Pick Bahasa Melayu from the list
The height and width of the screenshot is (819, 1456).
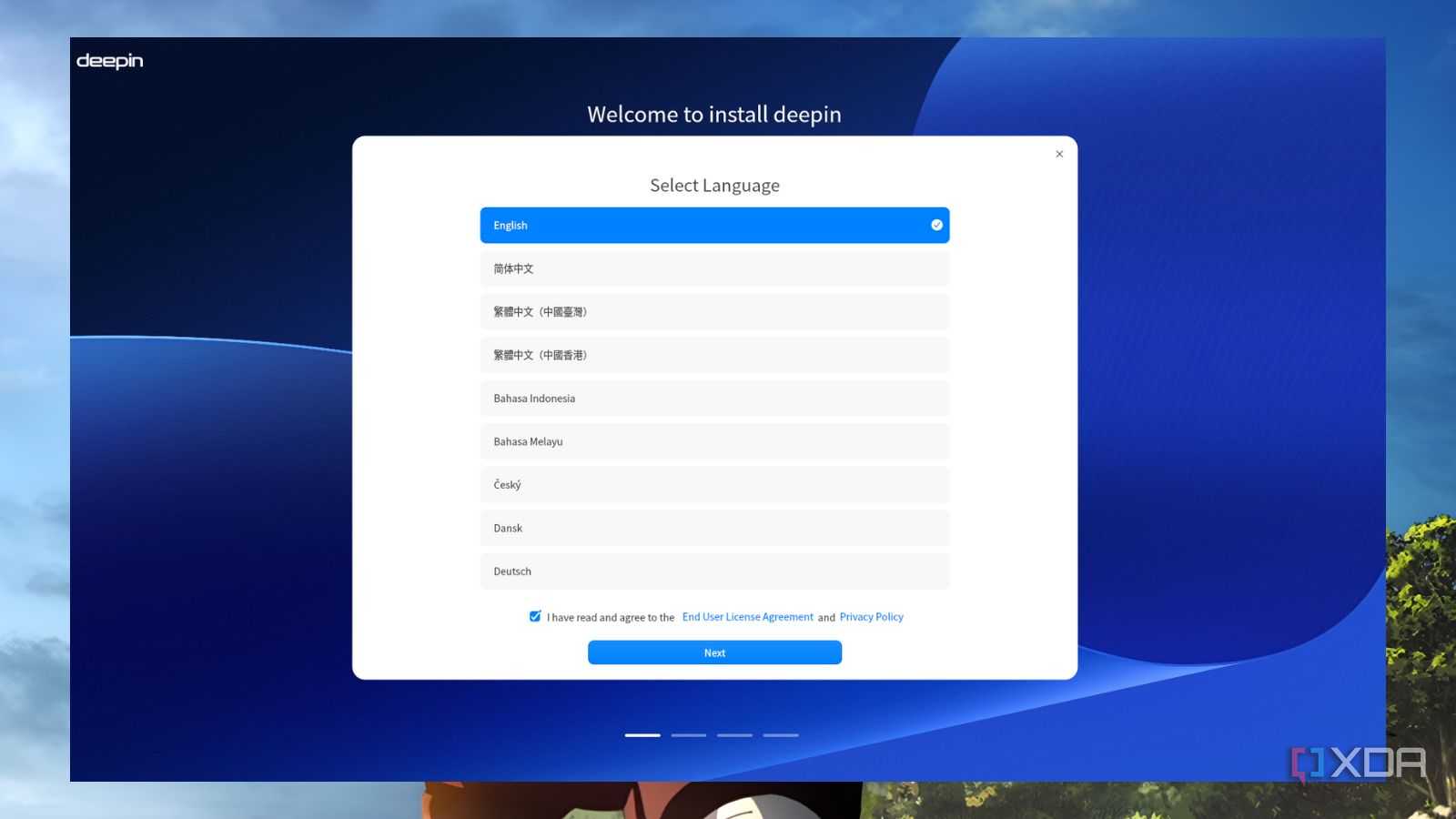pyautogui.click(x=714, y=441)
